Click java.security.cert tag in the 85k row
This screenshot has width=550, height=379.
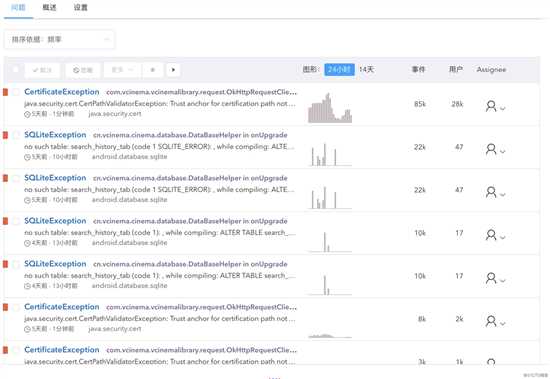coord(115,114)
